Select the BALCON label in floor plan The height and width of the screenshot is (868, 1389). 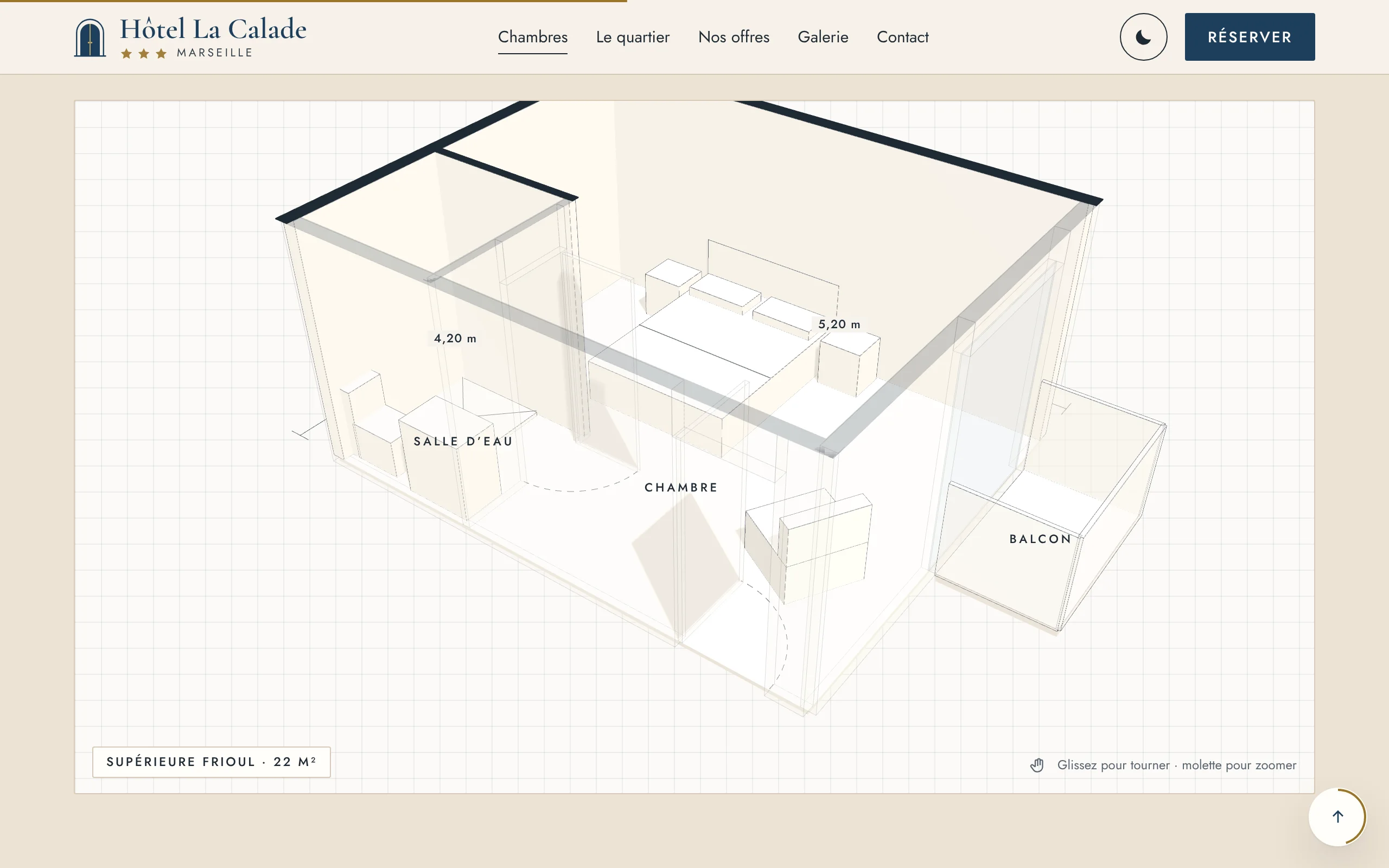pyautogui.click(x=1041, y=539)
